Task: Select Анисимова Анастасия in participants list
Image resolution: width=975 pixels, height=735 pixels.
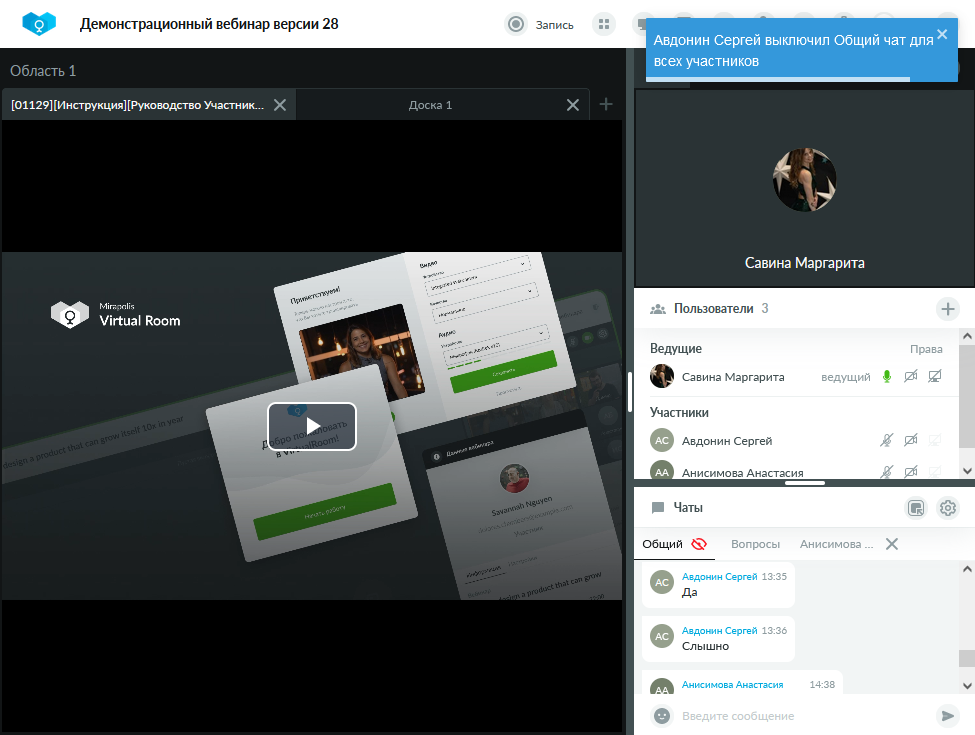Action: pos(742,473)
